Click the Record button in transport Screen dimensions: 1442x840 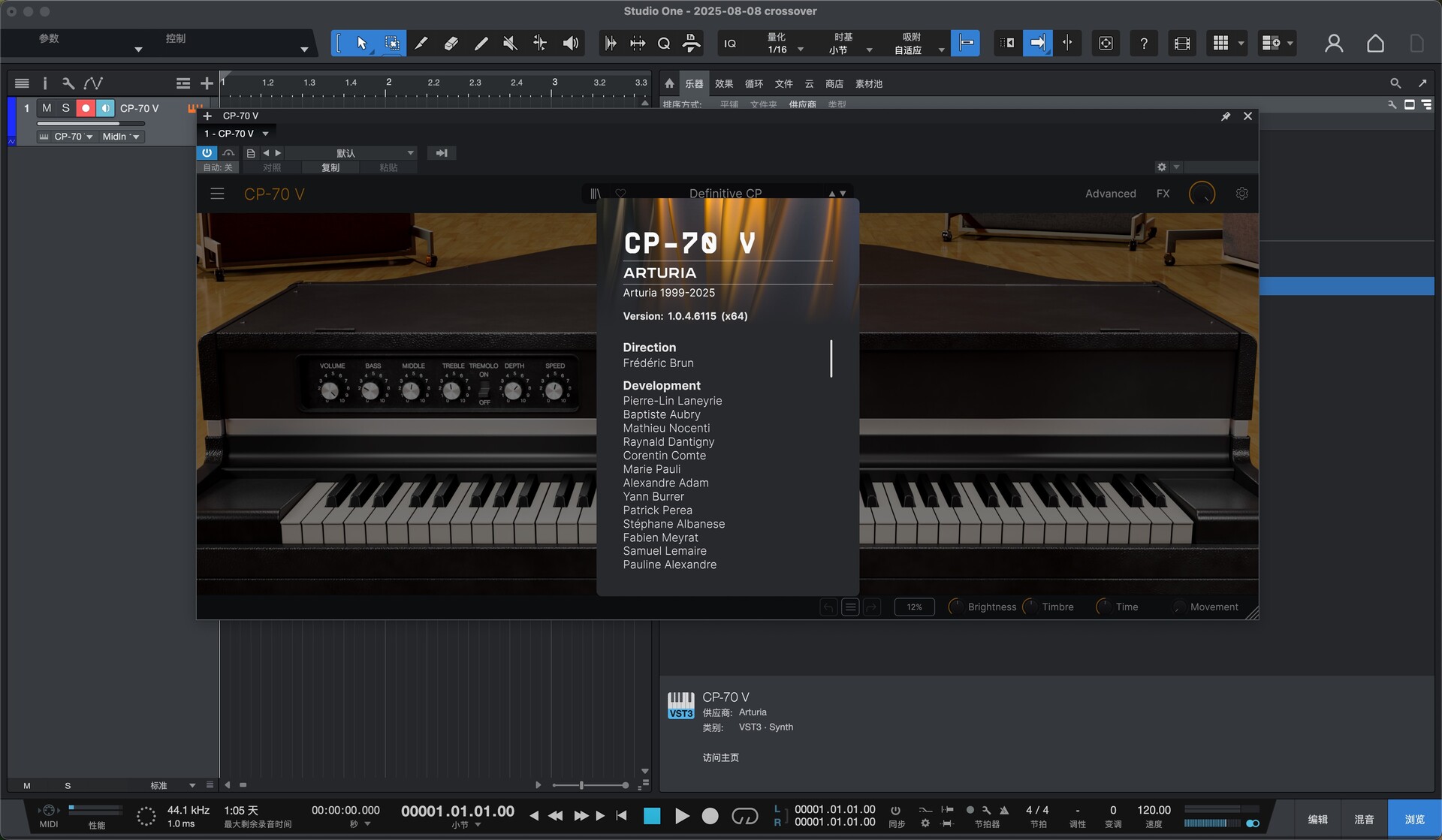click(x=710, y=816)
